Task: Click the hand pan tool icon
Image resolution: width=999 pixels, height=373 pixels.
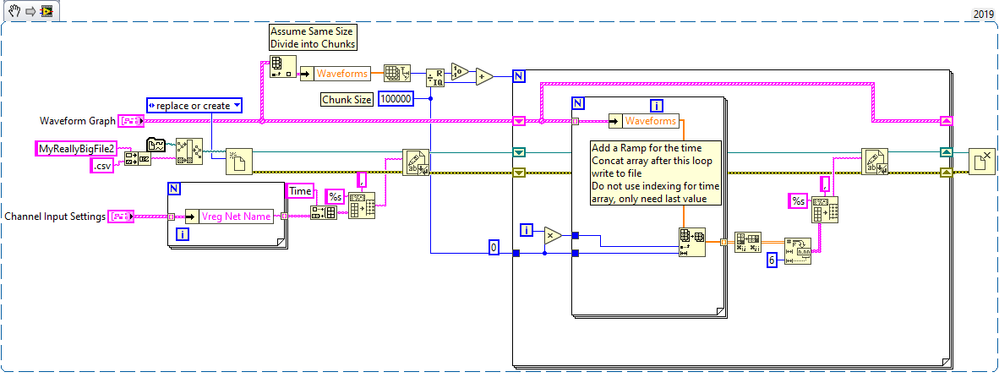Action: pyautogui.click(x=13, y=10)
